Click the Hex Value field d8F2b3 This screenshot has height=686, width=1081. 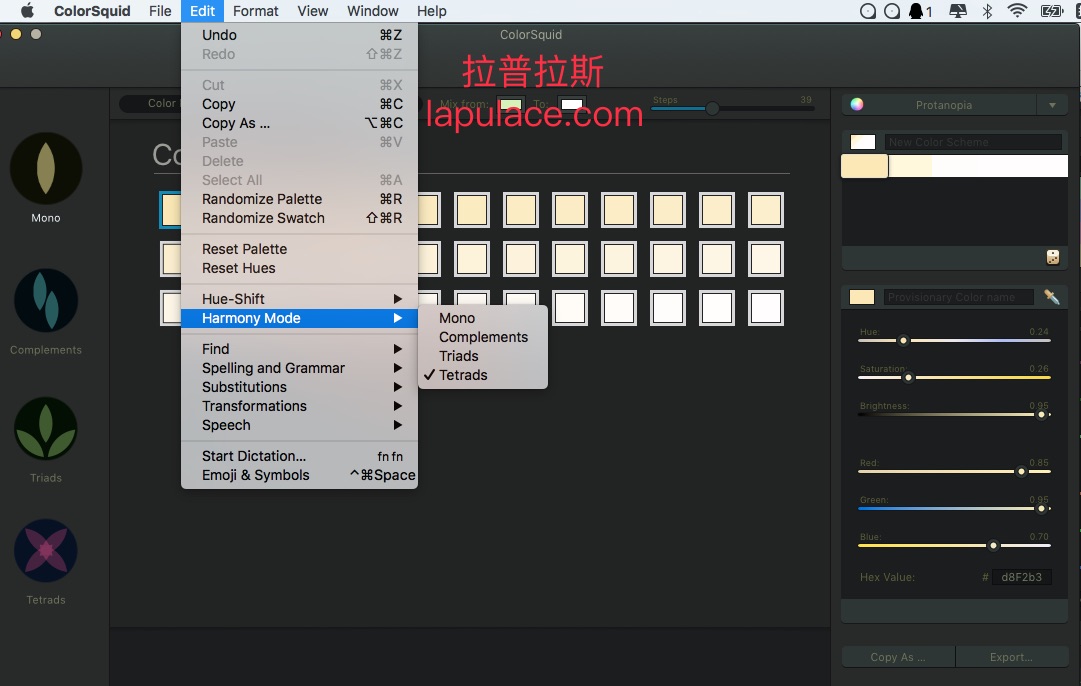1022,577
